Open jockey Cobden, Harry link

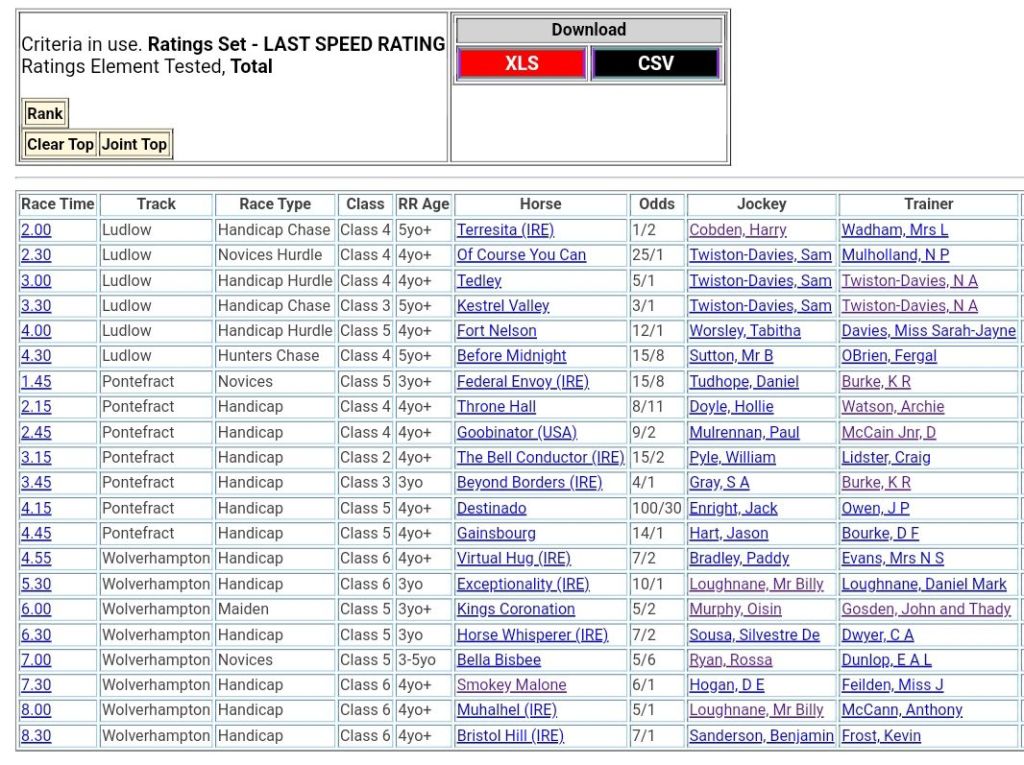pyautogui.click(x=737, y=230)
